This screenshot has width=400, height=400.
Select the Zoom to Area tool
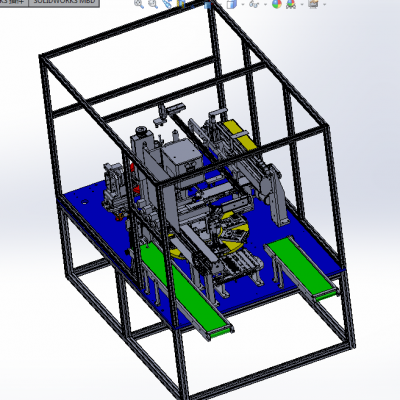click(x=153, y=4)
